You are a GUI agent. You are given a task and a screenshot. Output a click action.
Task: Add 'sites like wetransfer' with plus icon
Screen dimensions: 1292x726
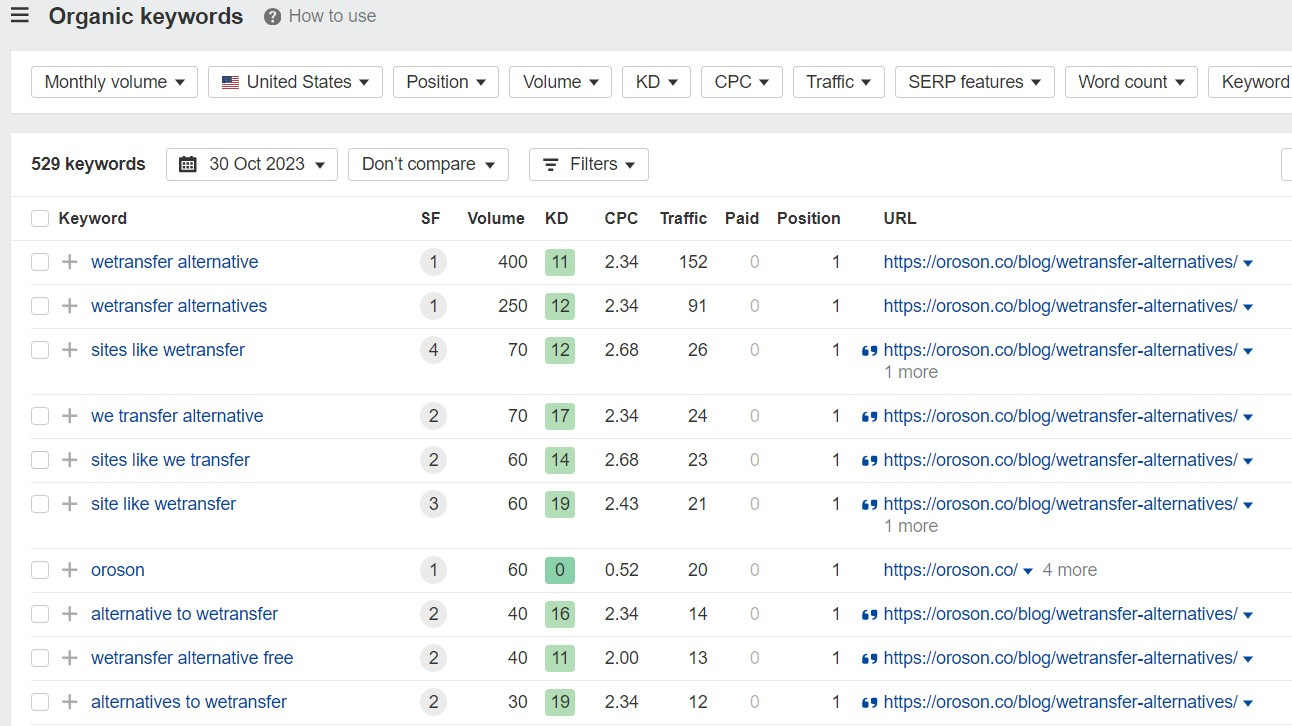69,350
